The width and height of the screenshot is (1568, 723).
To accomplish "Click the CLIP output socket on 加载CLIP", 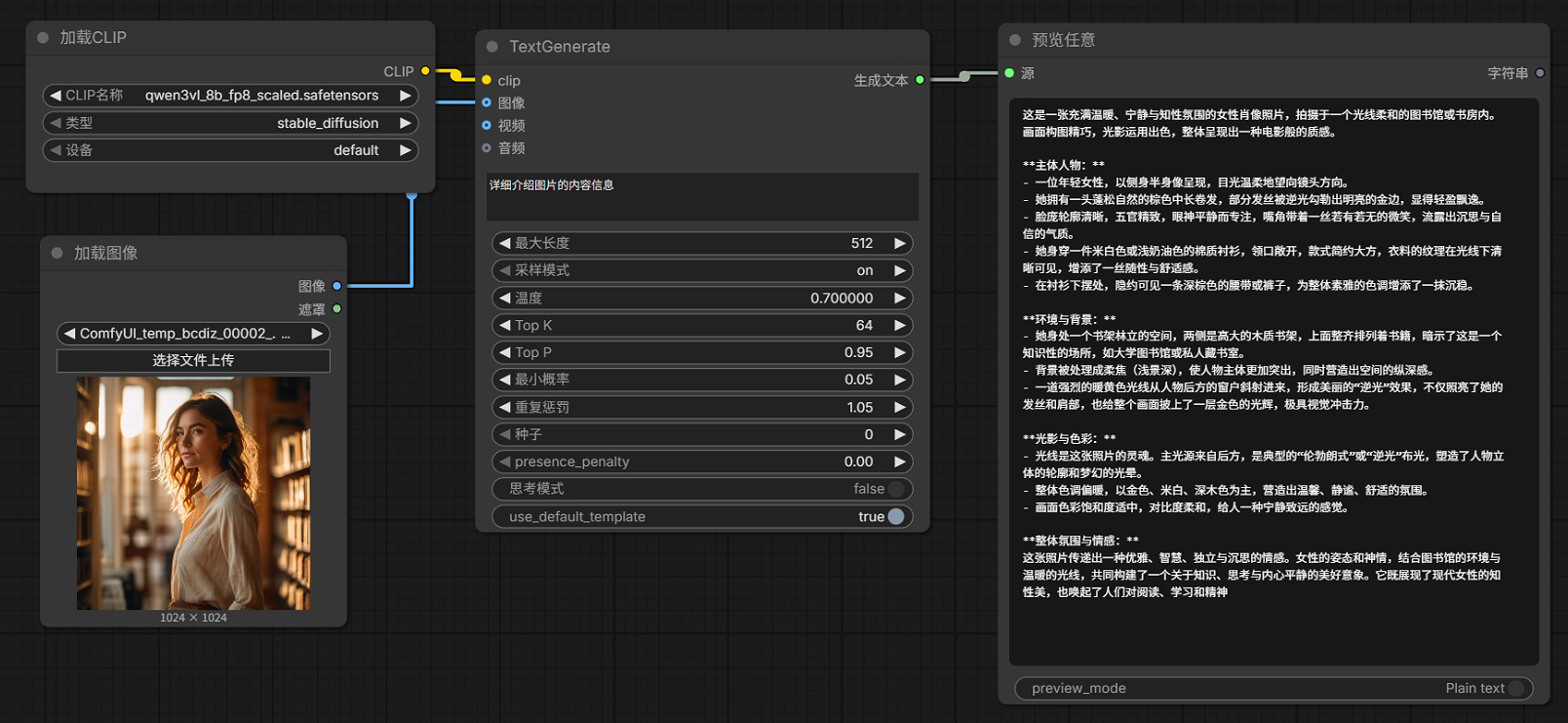I will click(x=425, y=71).
